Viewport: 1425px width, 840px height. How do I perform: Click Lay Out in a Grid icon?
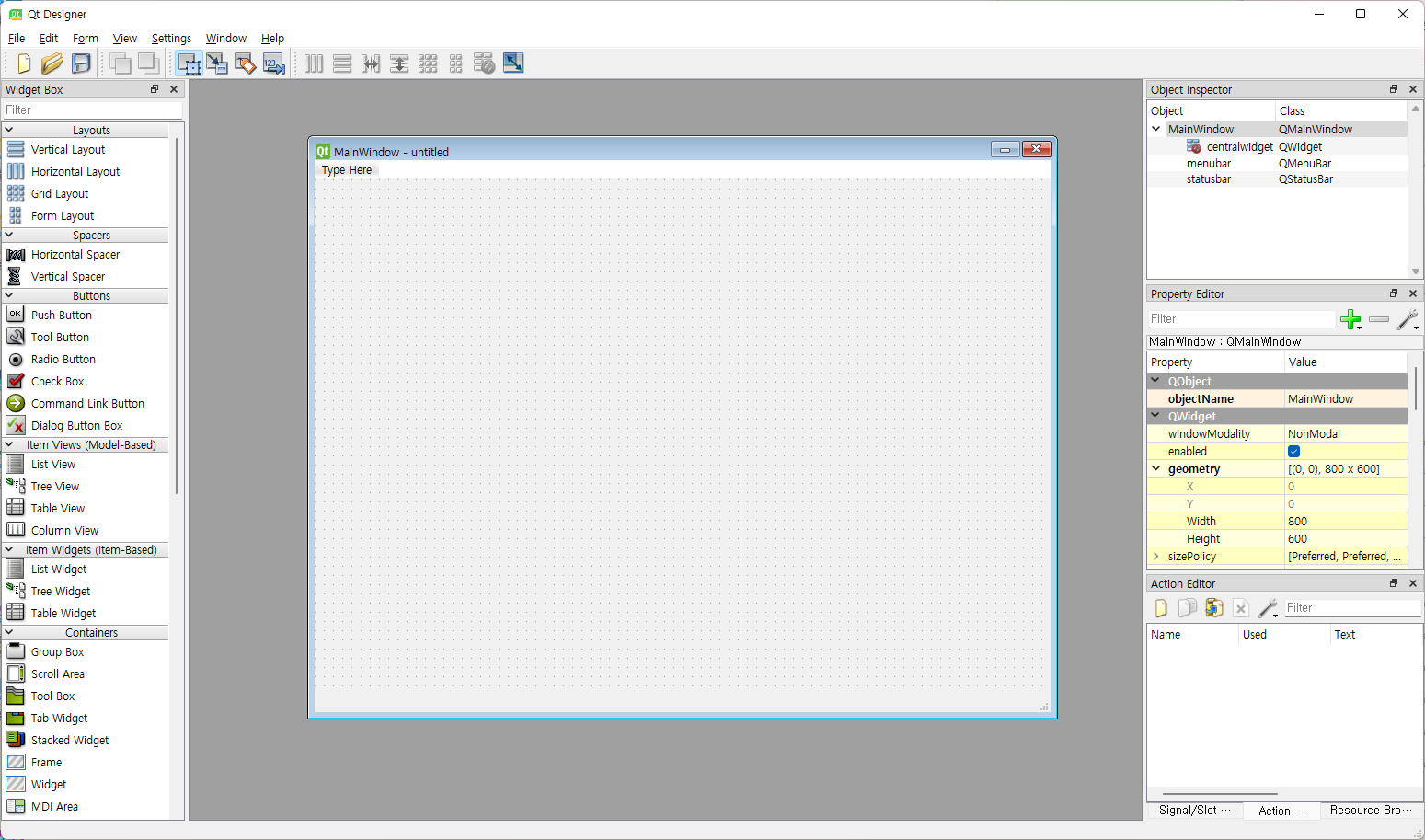[x=428, y=63]
